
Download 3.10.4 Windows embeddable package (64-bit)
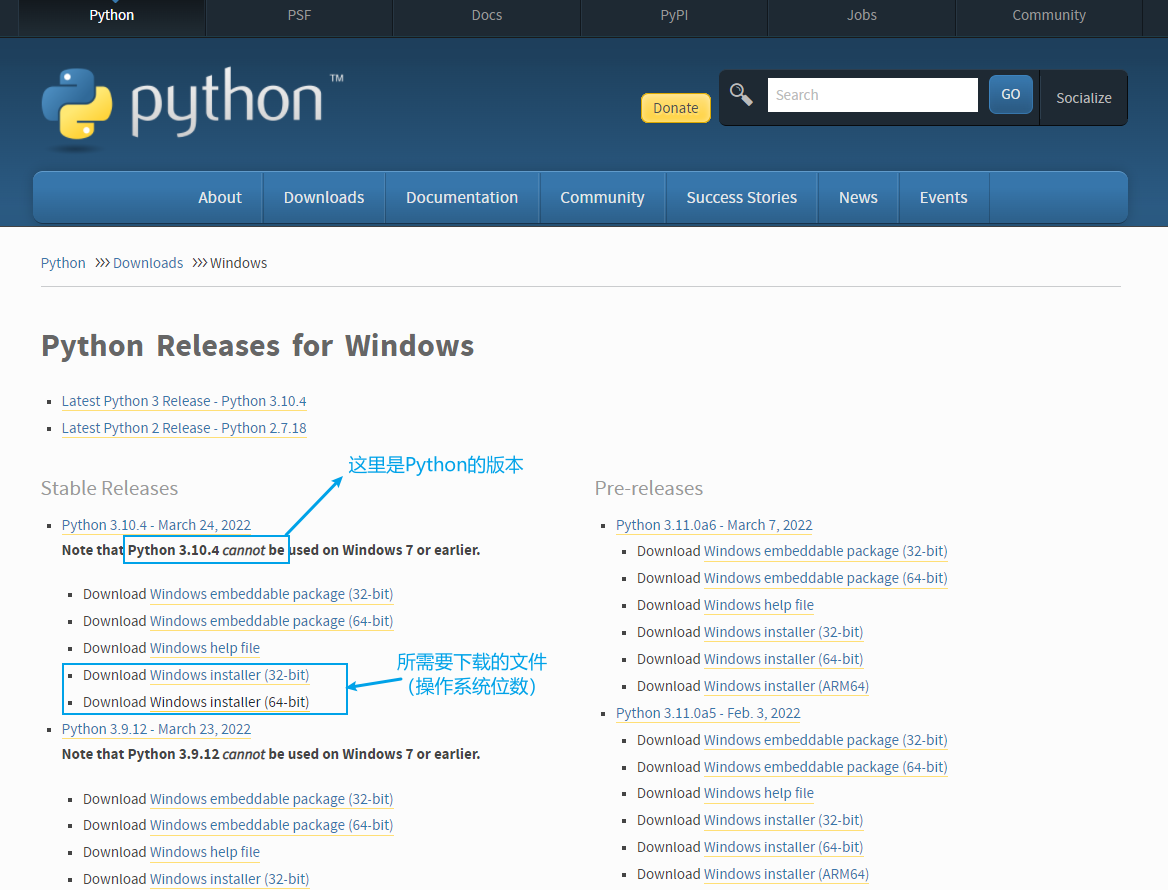[x=271, y=621]
